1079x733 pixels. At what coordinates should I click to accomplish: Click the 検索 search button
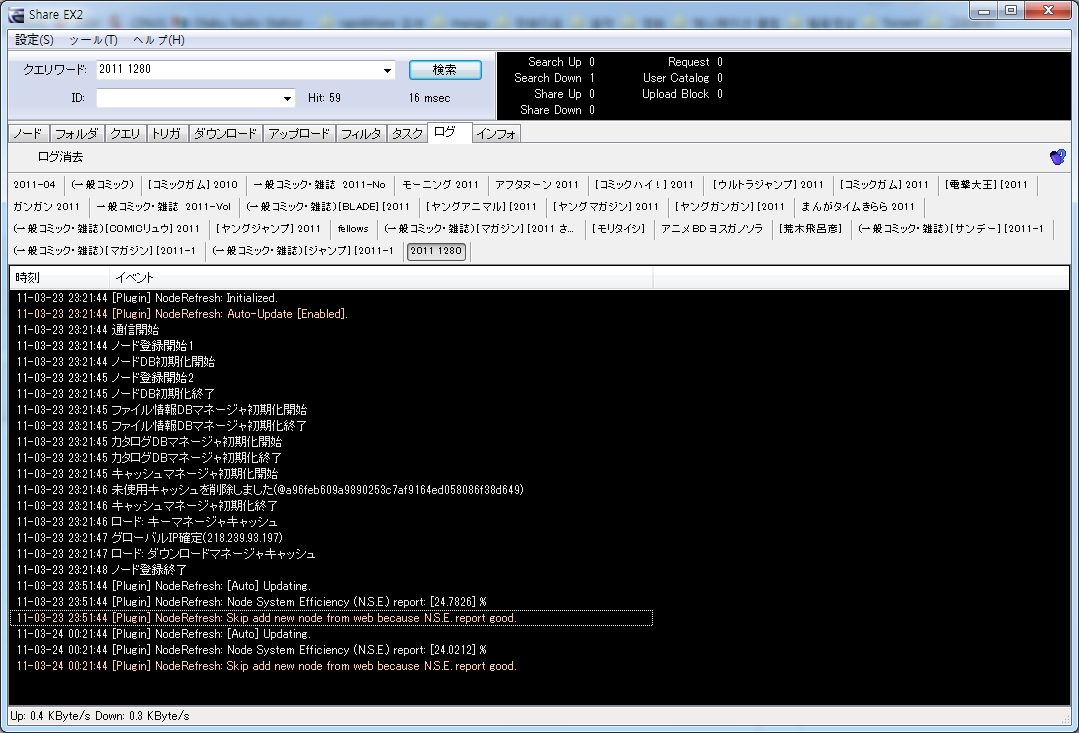(x=445, y=70)
